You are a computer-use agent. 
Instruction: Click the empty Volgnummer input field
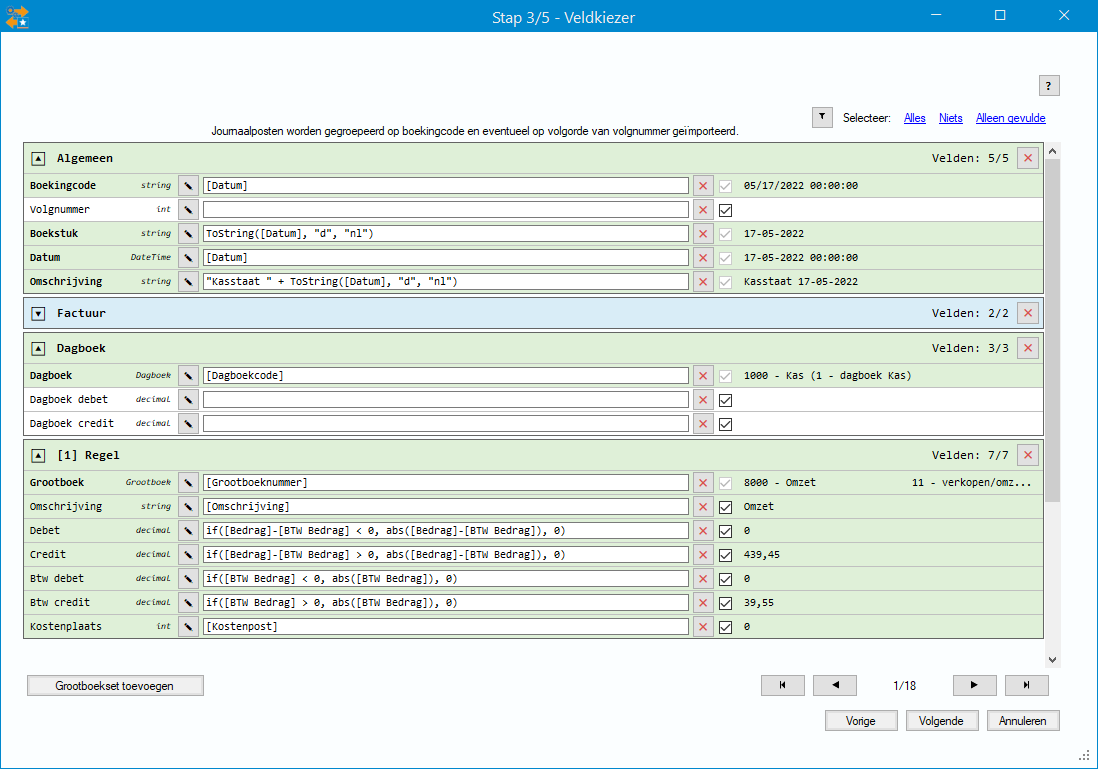coord(446,209)
